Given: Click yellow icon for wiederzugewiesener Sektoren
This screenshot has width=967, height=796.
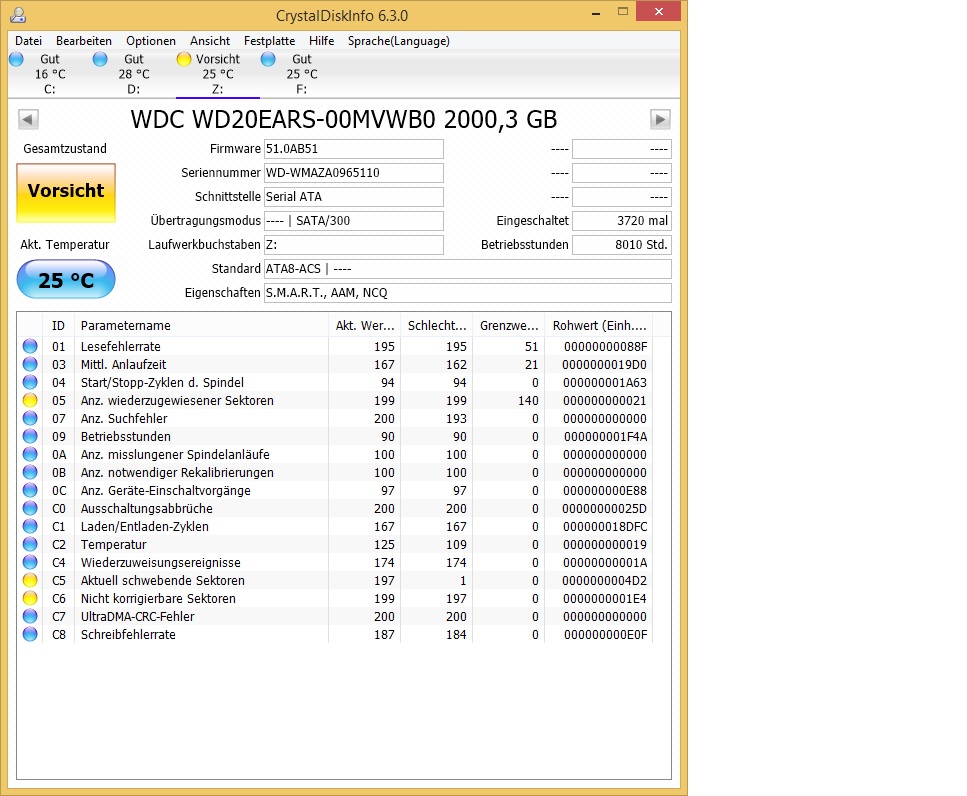Looking at the screenshot, I should click(x=30, y=400).
